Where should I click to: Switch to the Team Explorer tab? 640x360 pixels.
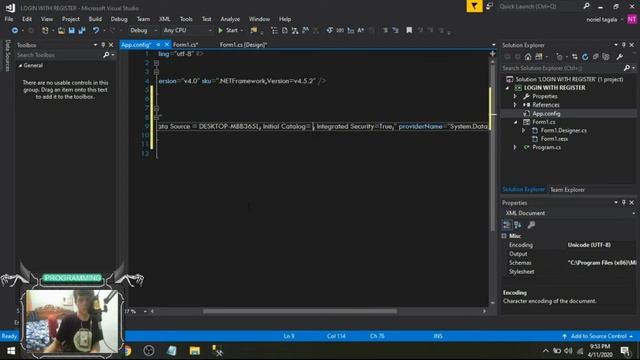[x=567, y=190]
